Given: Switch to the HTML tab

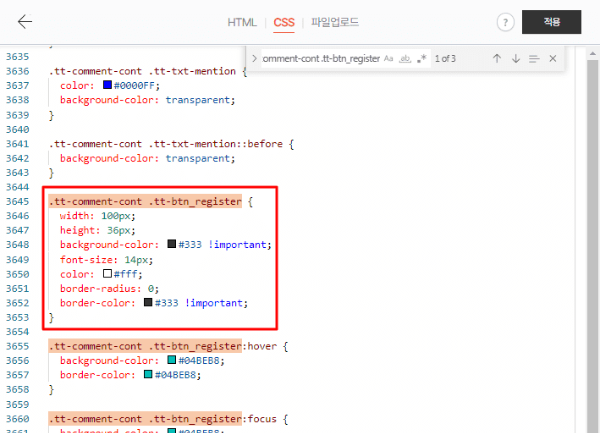Looking at the screenshot, I should click(242, 23).
